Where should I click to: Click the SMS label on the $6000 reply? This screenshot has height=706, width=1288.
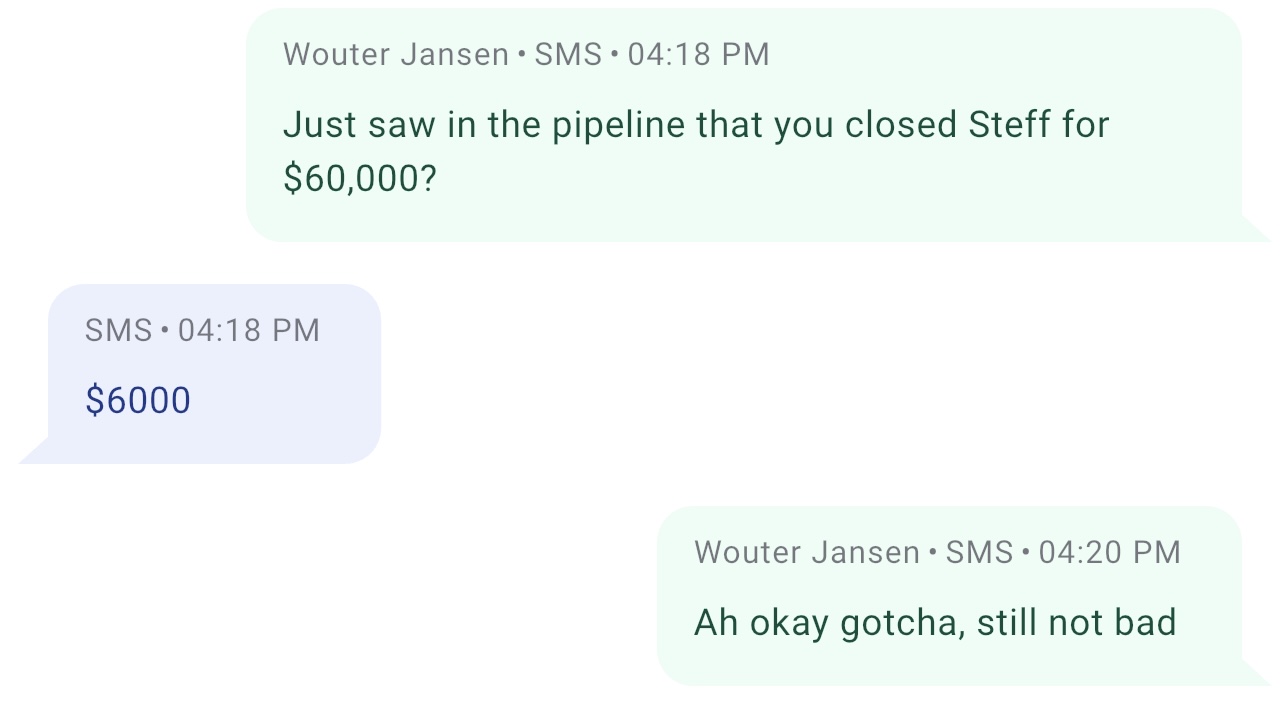pyautogui.click(x=118, y=330)
